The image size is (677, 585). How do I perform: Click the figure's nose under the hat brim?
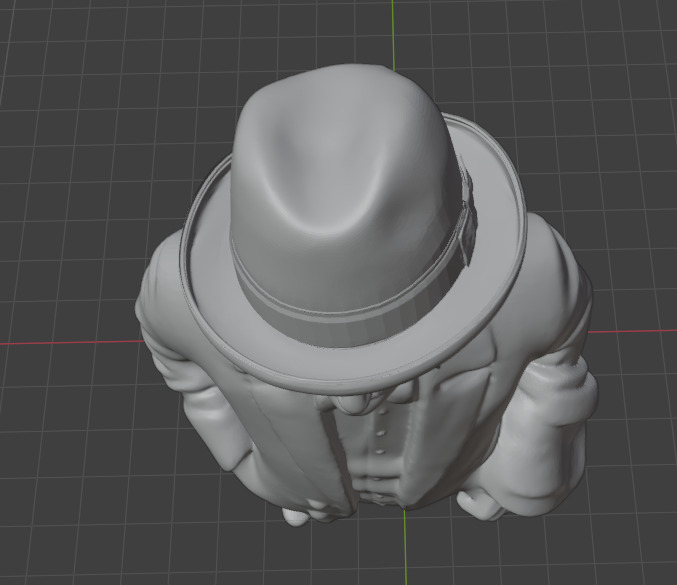tap(352, 405)
